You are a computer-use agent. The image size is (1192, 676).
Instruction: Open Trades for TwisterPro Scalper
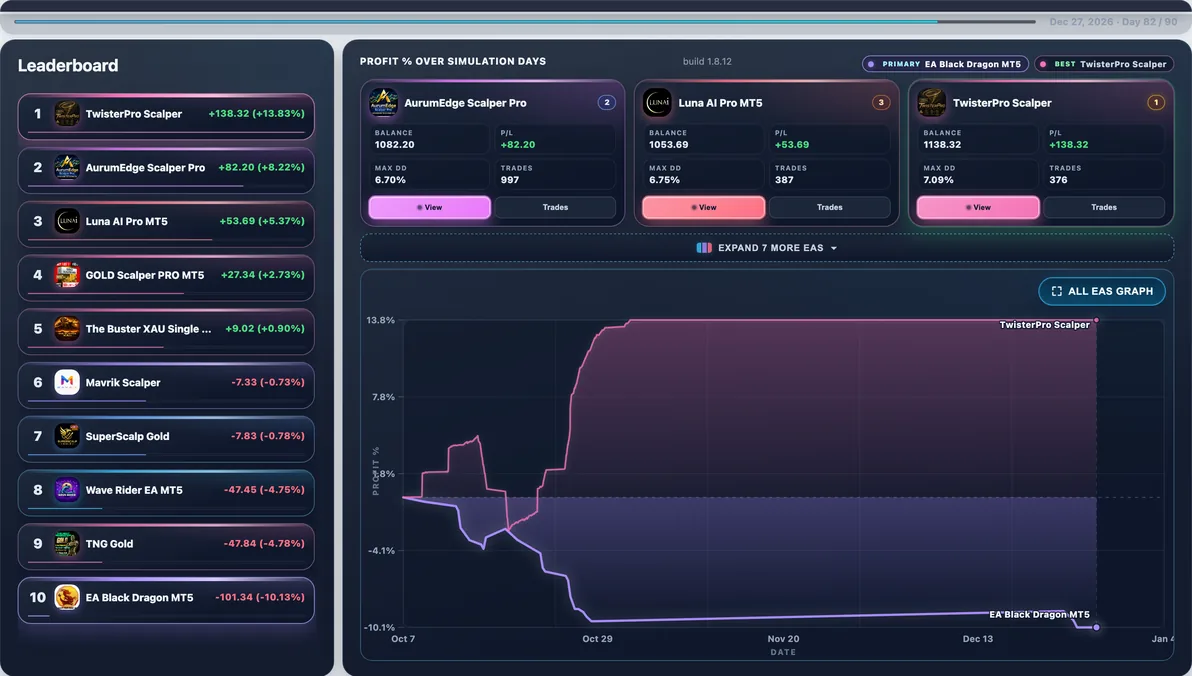tap(1104, 208)
